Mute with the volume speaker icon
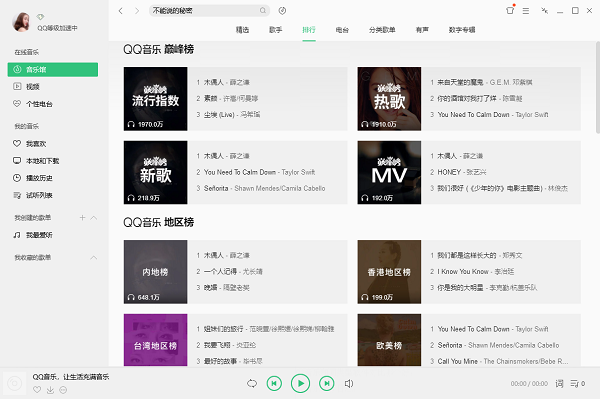This screenshot has width=600, height=399. coord(349,383)
